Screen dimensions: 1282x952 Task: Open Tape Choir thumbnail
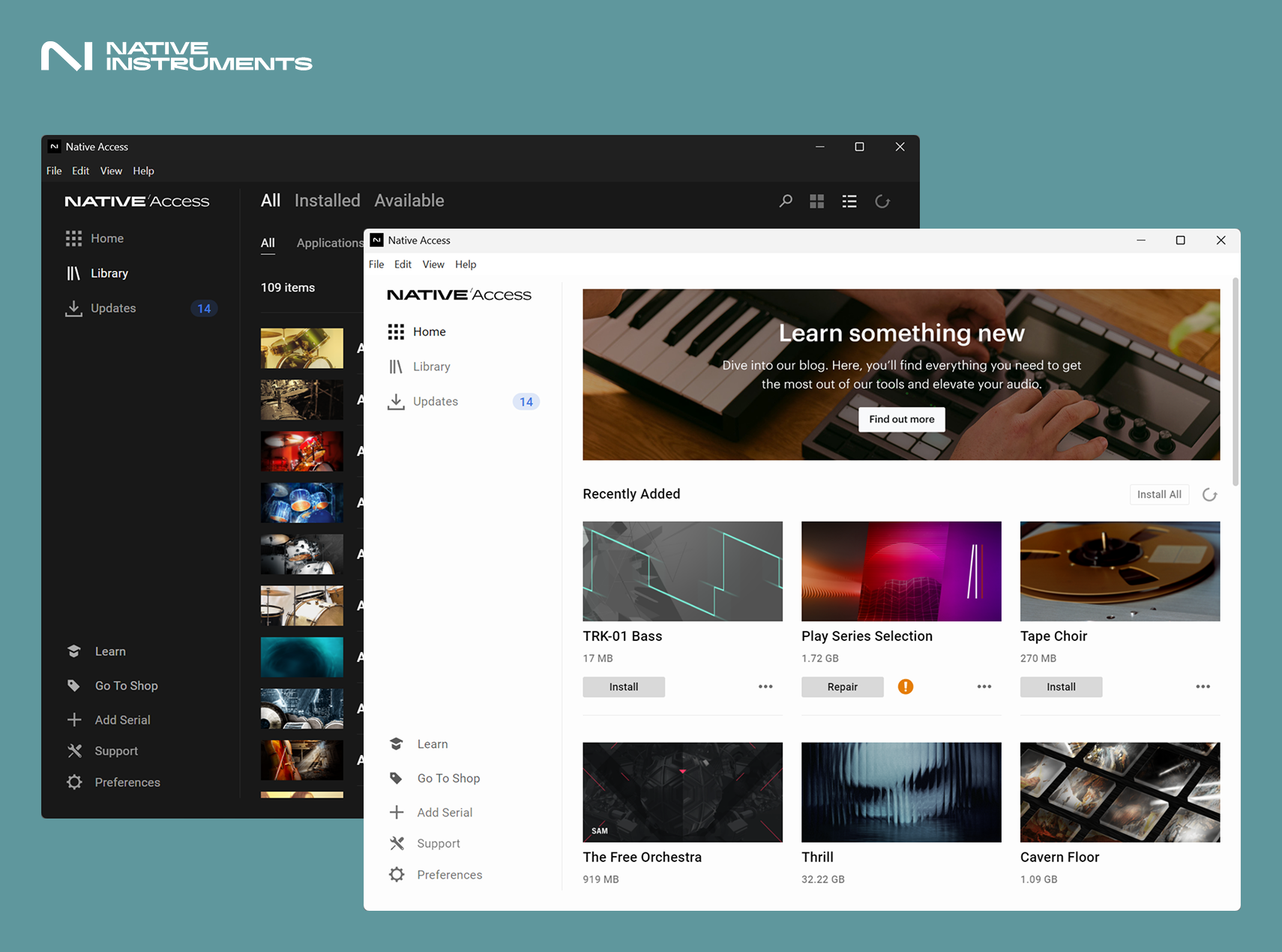(x=1120, y=571)
